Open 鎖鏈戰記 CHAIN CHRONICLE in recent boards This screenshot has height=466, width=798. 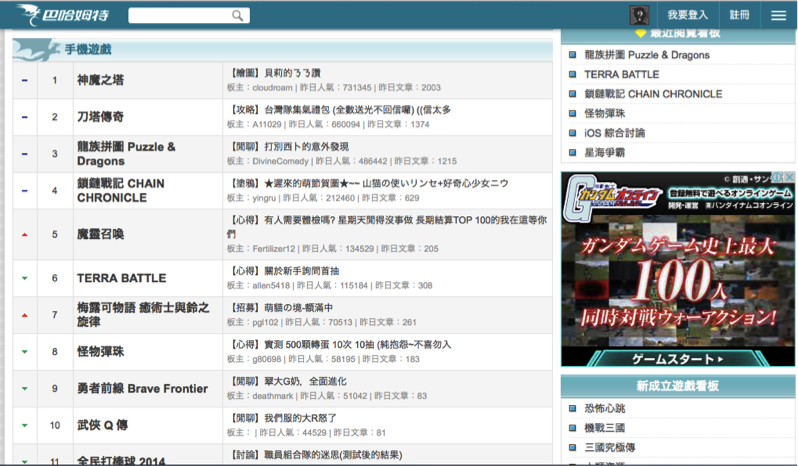point(653,94)
